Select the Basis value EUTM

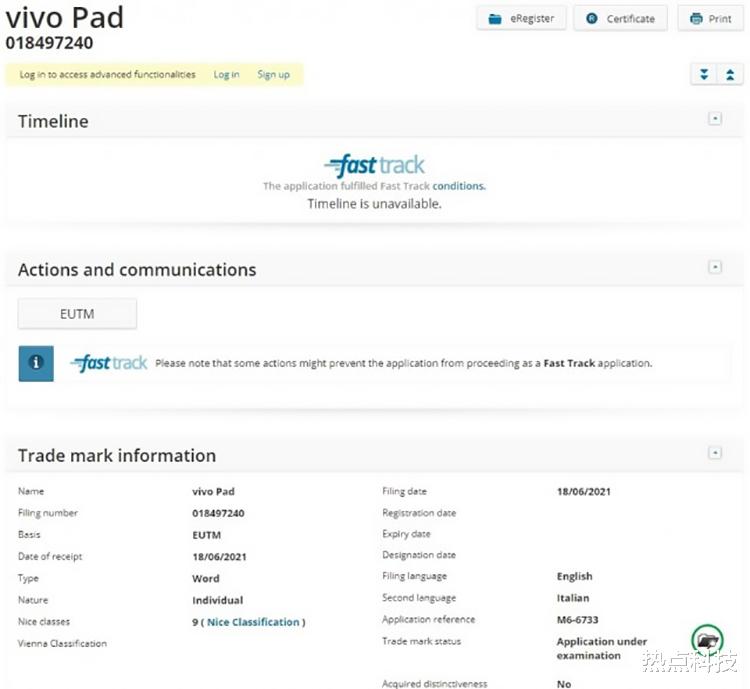(207, 535)
